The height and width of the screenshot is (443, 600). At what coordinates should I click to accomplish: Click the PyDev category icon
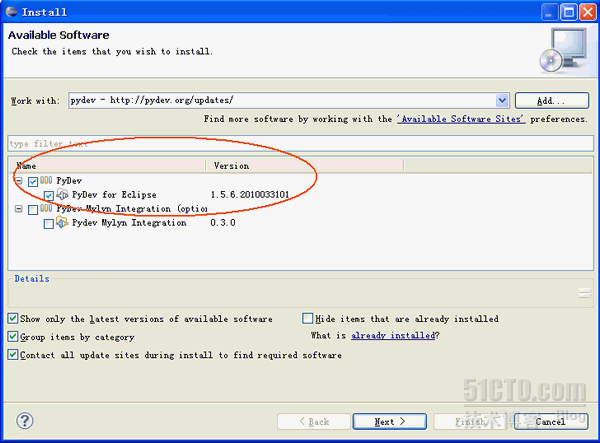coord(46,180)
